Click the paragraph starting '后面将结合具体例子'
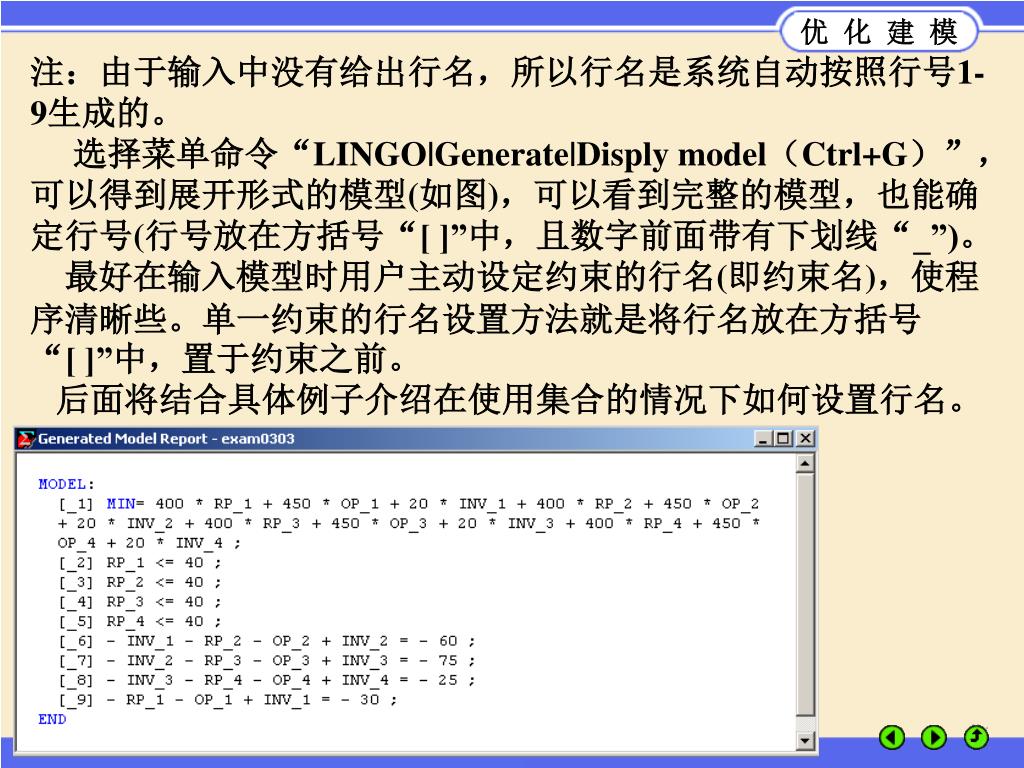Image resolution: width=1024 pixels, height=768 pixels. (x=511, y=398)
